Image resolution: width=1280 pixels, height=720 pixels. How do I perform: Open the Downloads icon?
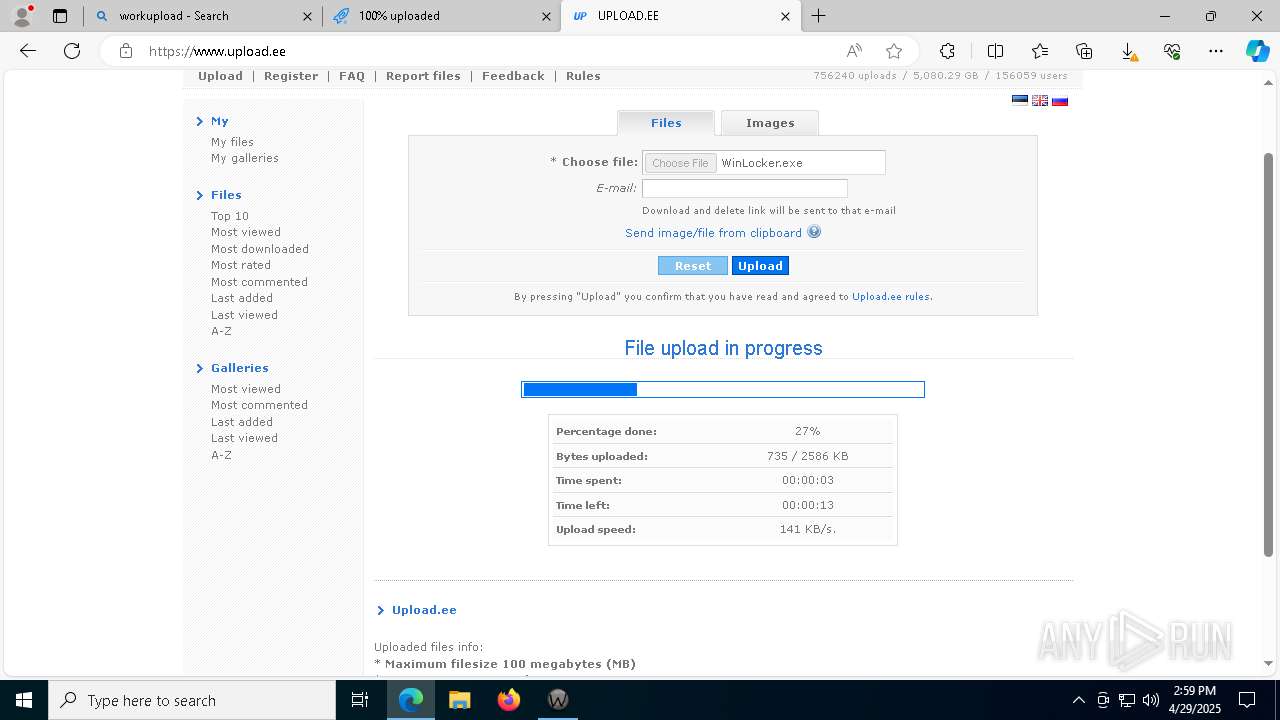click(x=1128, y=51)
